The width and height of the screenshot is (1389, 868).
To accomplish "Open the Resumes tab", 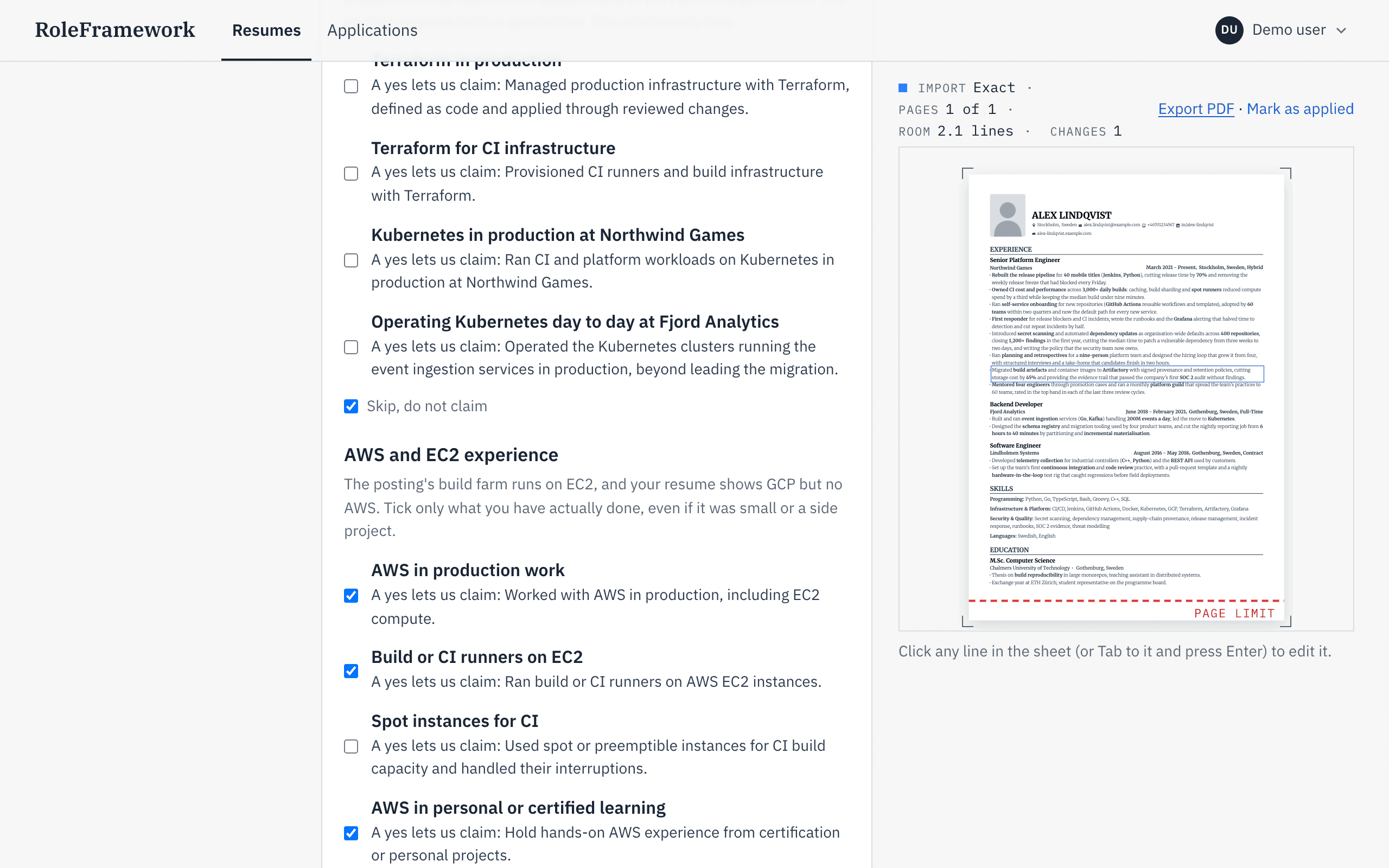I will tap(266, 30).
